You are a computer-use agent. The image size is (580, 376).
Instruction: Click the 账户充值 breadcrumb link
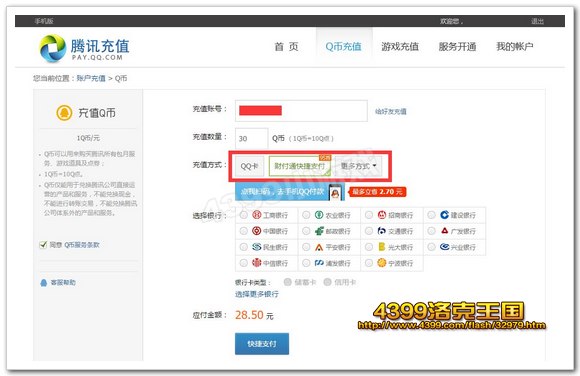point(91,78)
